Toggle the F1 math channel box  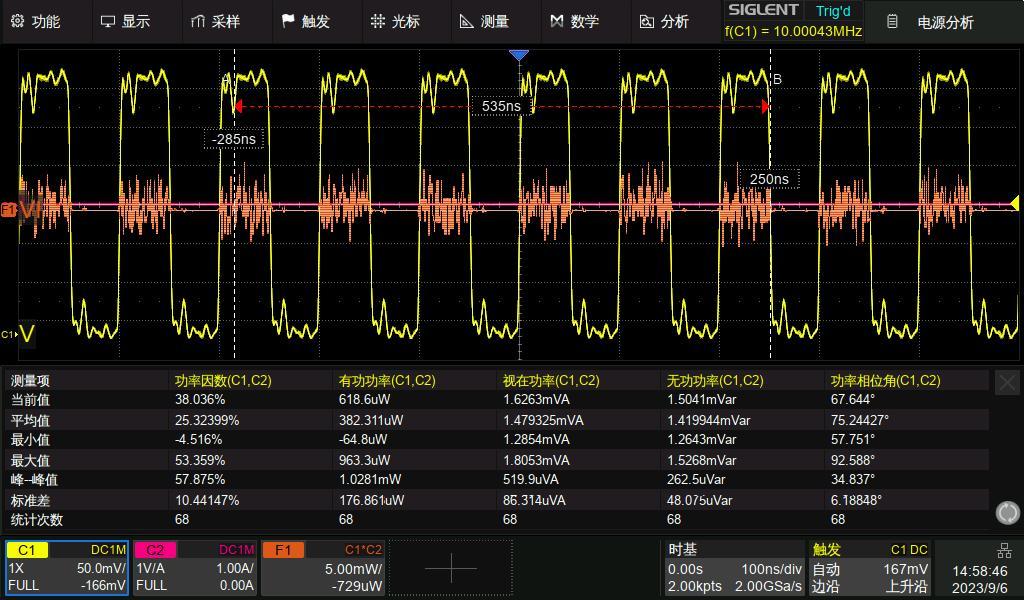(323, 567)
